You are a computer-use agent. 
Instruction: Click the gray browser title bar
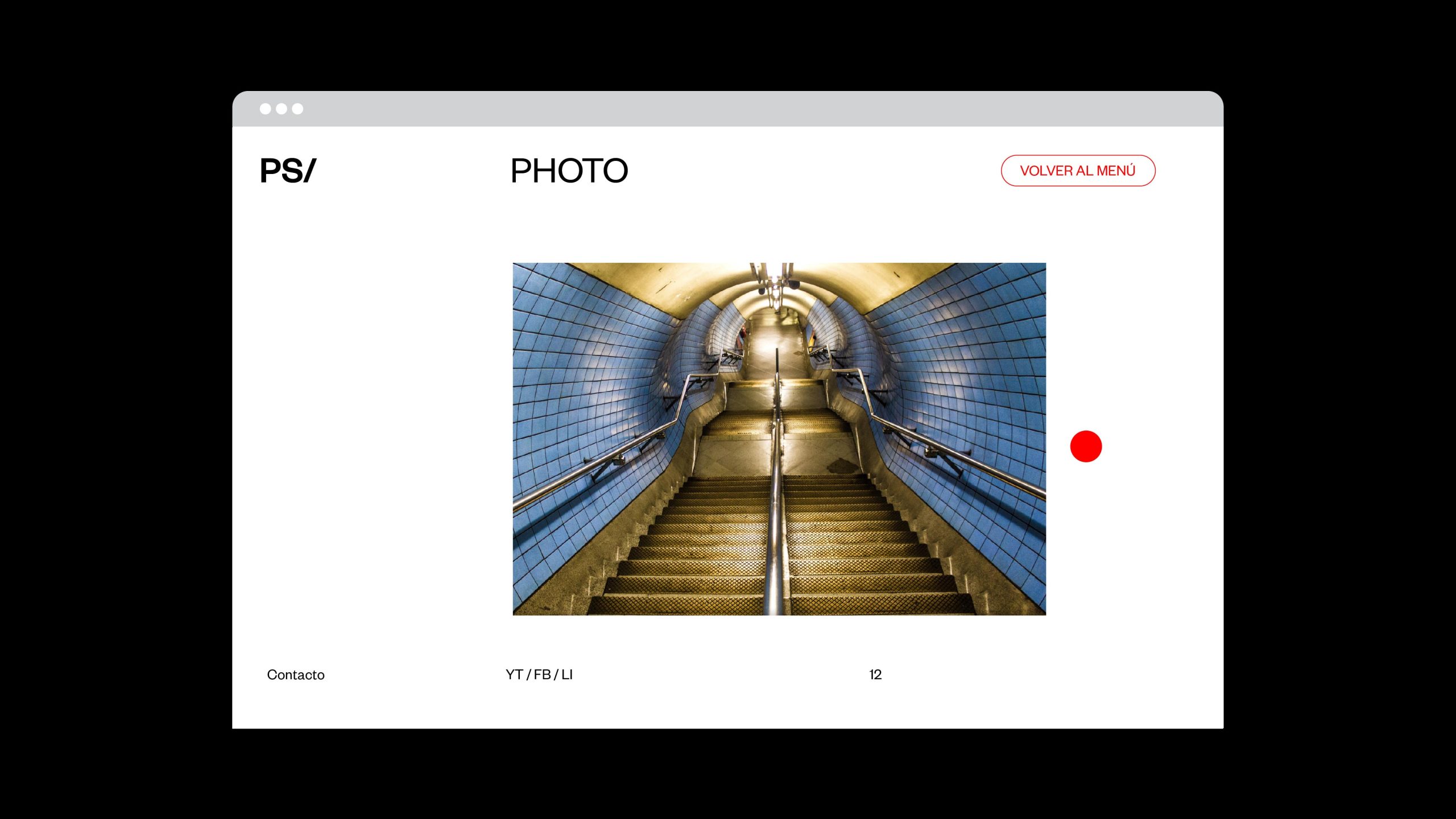[x=728, y=109]
